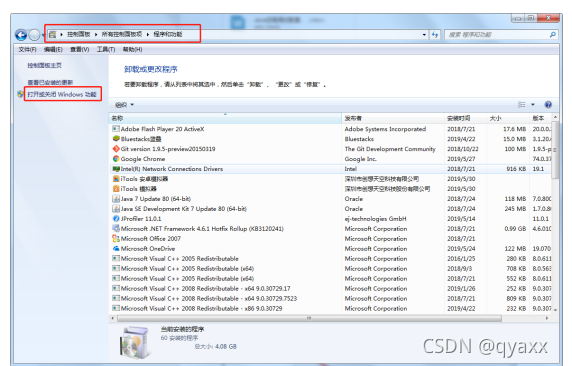Viewport: 572px width, 366px height.
Task: Select Microsoft Visual C++ 2008 x64 9.0.30729.17 row
Action: (x=331, y=288)
